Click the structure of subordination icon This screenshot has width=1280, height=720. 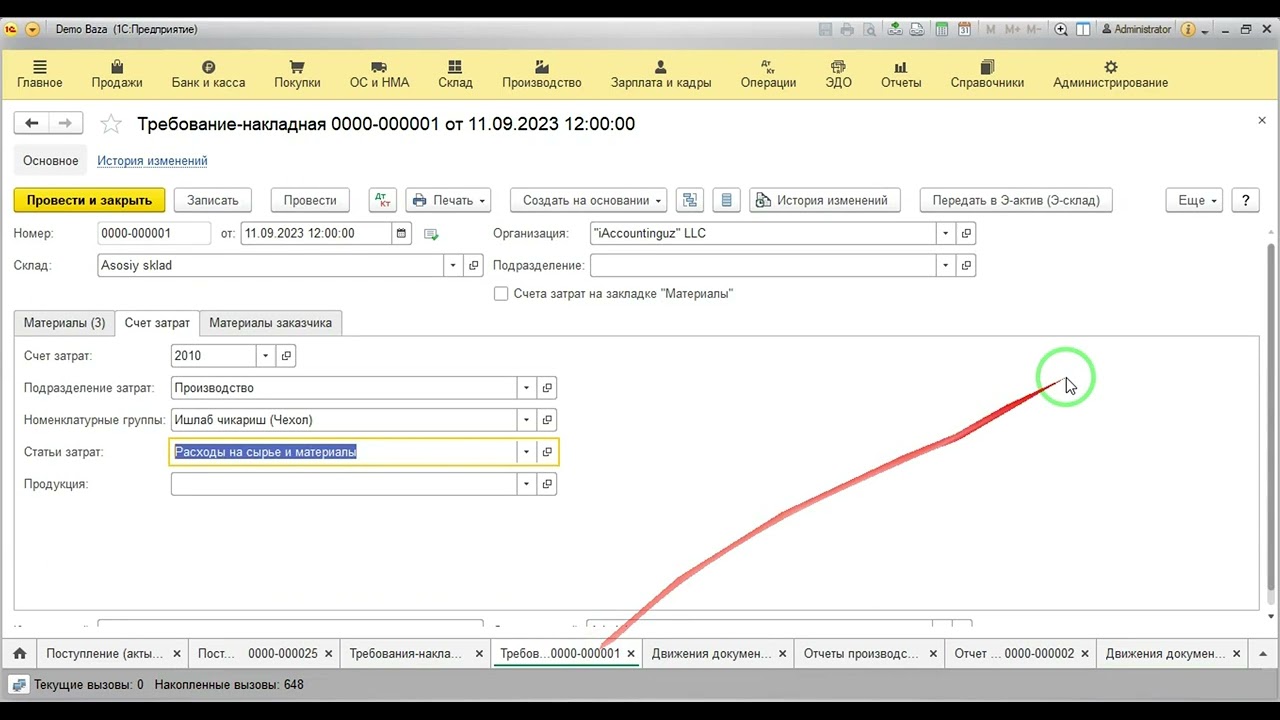[689, 200]
